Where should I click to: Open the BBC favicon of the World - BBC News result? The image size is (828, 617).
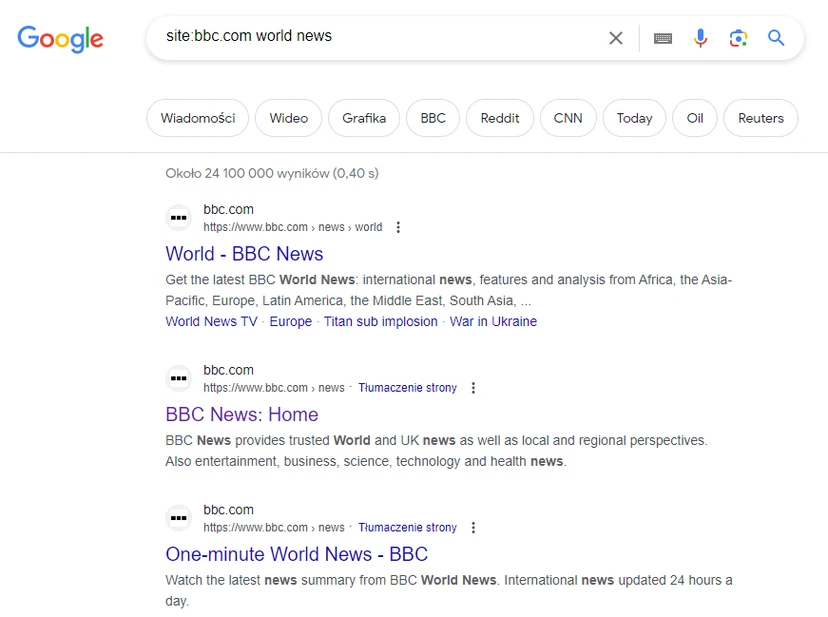[x=178, y=218]
